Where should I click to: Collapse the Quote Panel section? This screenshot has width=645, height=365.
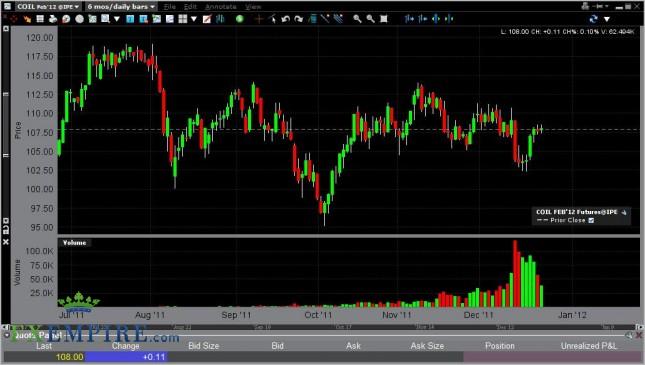point(7,335)
